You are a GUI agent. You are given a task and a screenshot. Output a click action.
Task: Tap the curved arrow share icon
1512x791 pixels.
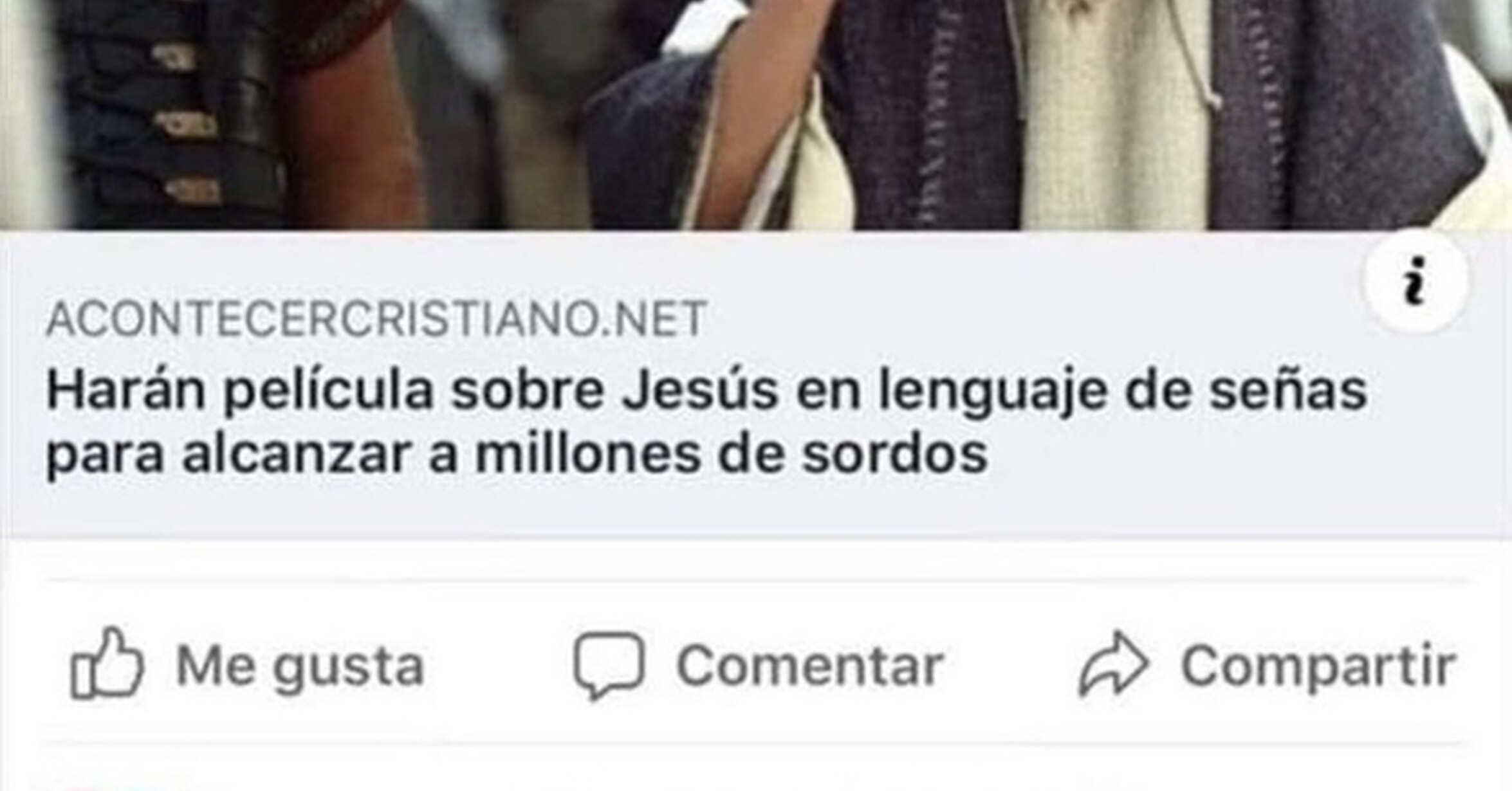(x=1113, y=663)
